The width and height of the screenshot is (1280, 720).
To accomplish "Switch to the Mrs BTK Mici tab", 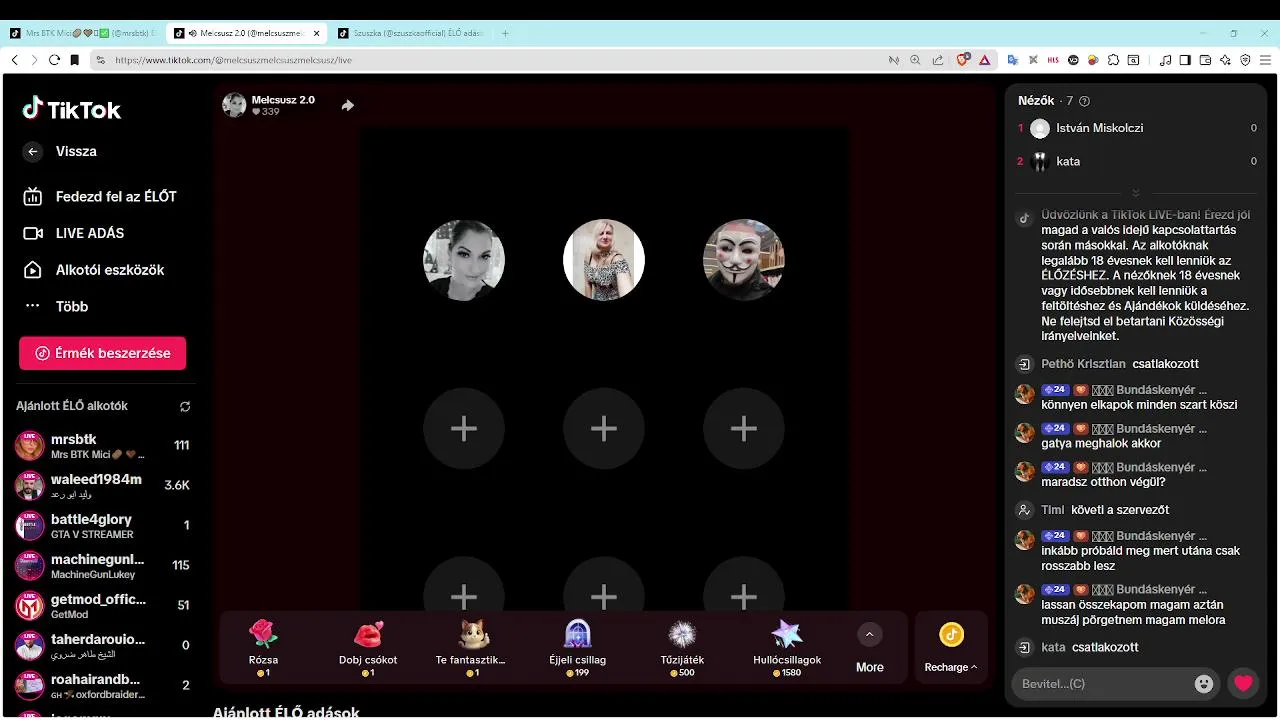I will [83, 33].
